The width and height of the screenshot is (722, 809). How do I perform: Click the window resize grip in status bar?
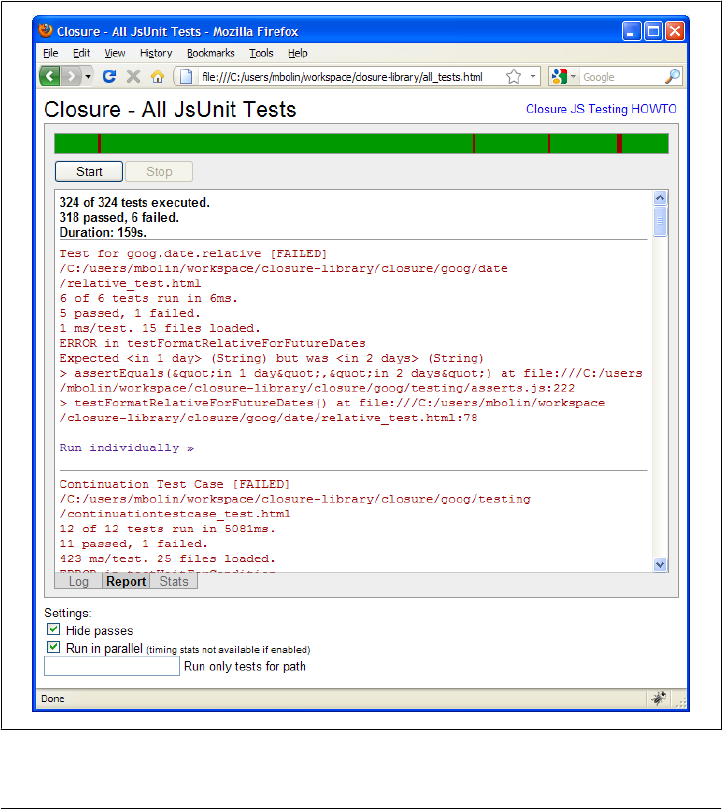pos(681,702)
